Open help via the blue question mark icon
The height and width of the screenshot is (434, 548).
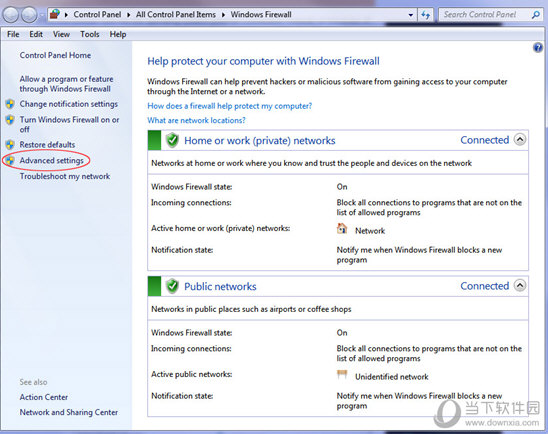[538, 47]
